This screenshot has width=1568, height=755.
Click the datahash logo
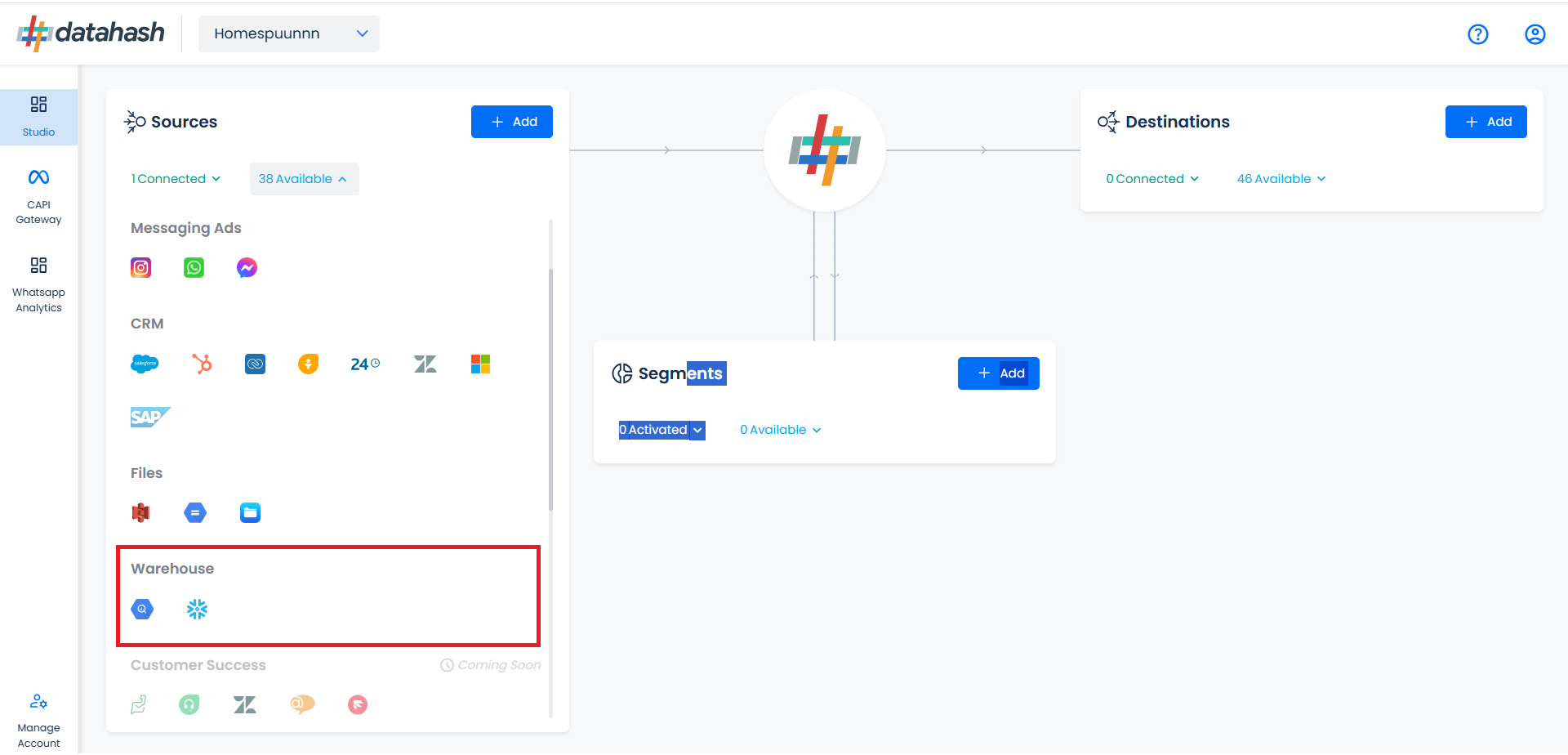(x=91, y=34)
